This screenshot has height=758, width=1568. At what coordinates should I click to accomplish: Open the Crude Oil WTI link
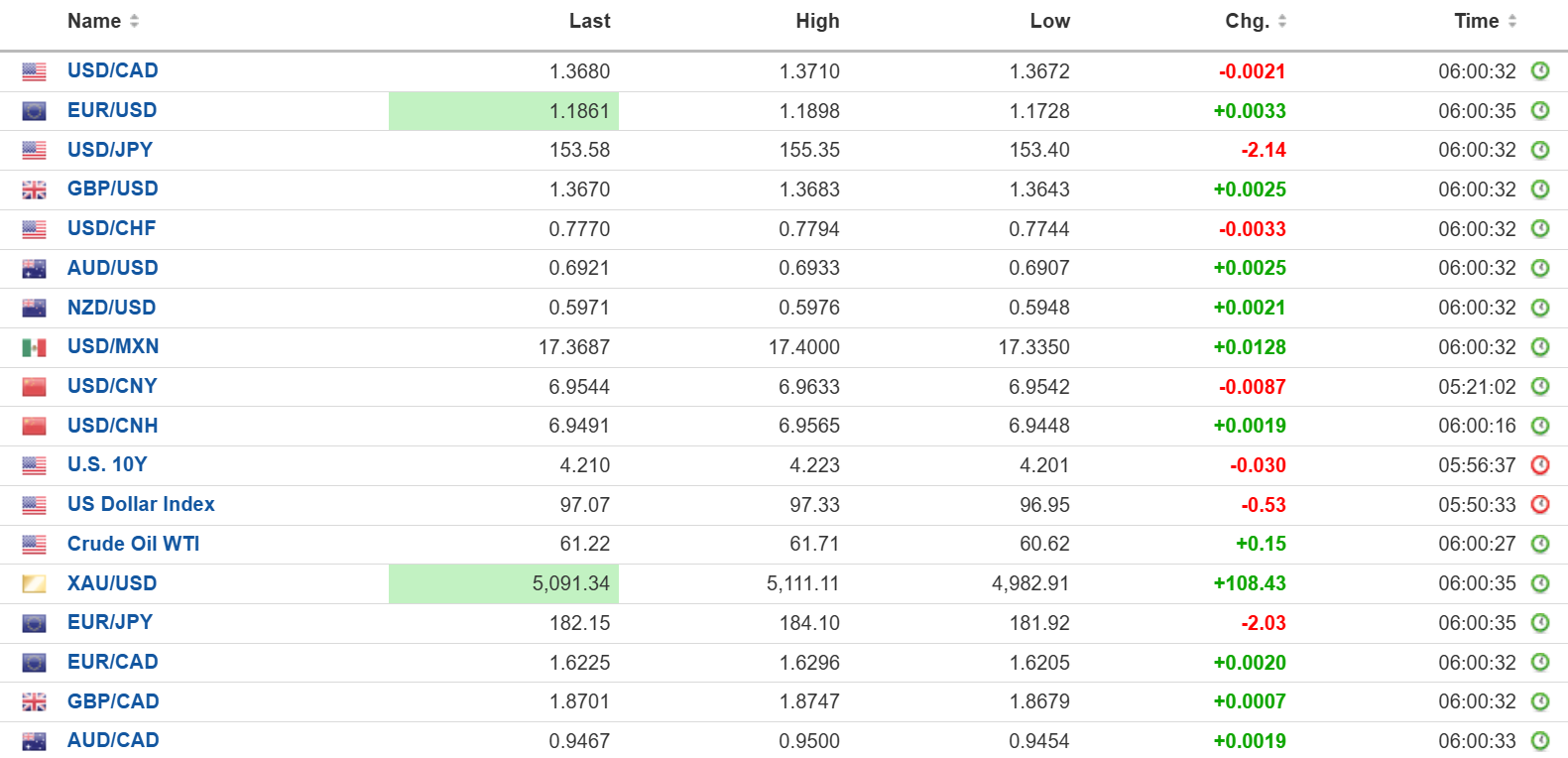[x=133, y=544]
